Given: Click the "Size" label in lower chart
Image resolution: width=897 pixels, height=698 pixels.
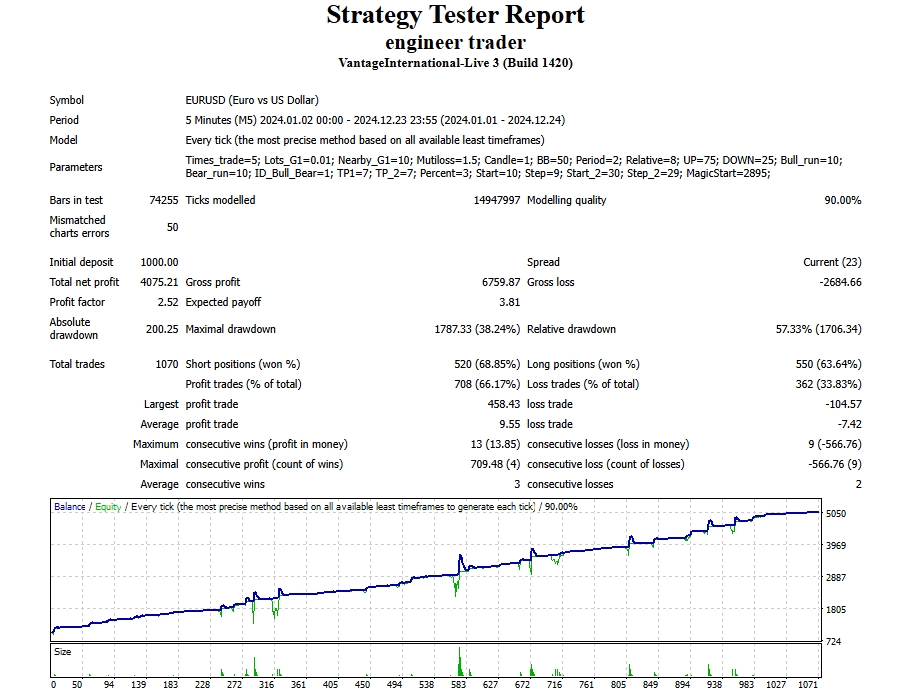Looking at the screenshot, I should pyautogui.click(x=62, y=652).
